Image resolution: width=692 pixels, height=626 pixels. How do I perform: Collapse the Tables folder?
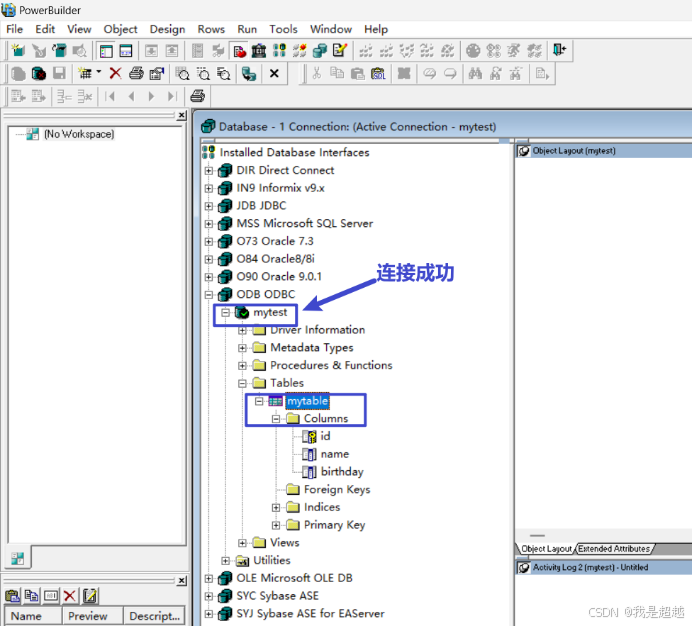click(x=242, y=383)
